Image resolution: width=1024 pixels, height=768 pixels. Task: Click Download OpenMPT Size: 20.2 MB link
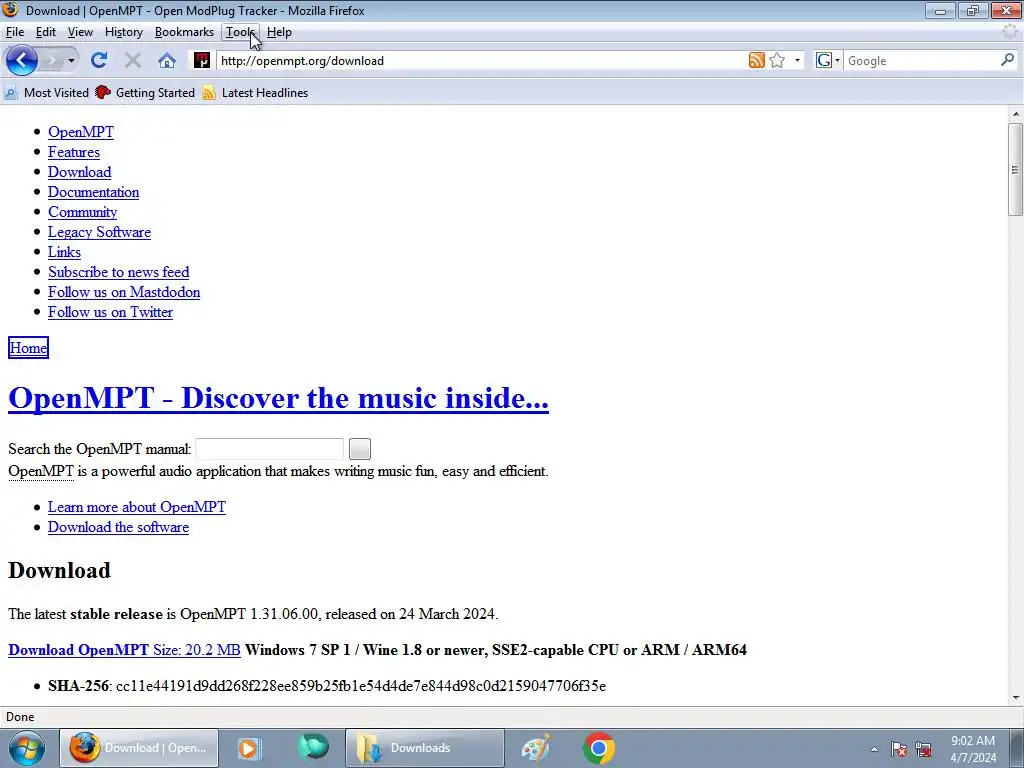pyautogui.click(x=124, y=650)
